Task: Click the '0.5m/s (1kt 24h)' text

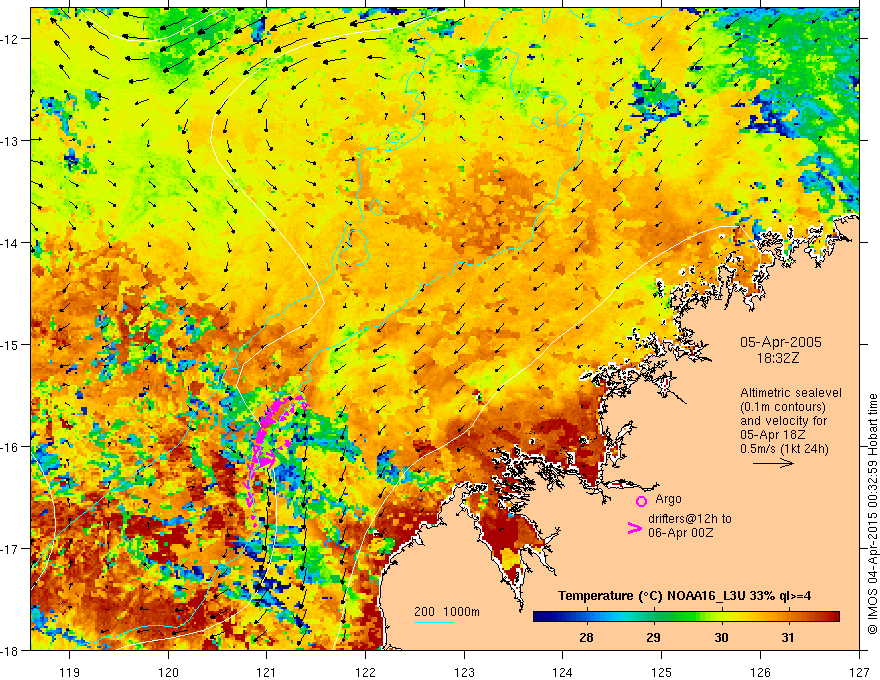Action: [784, 449]
